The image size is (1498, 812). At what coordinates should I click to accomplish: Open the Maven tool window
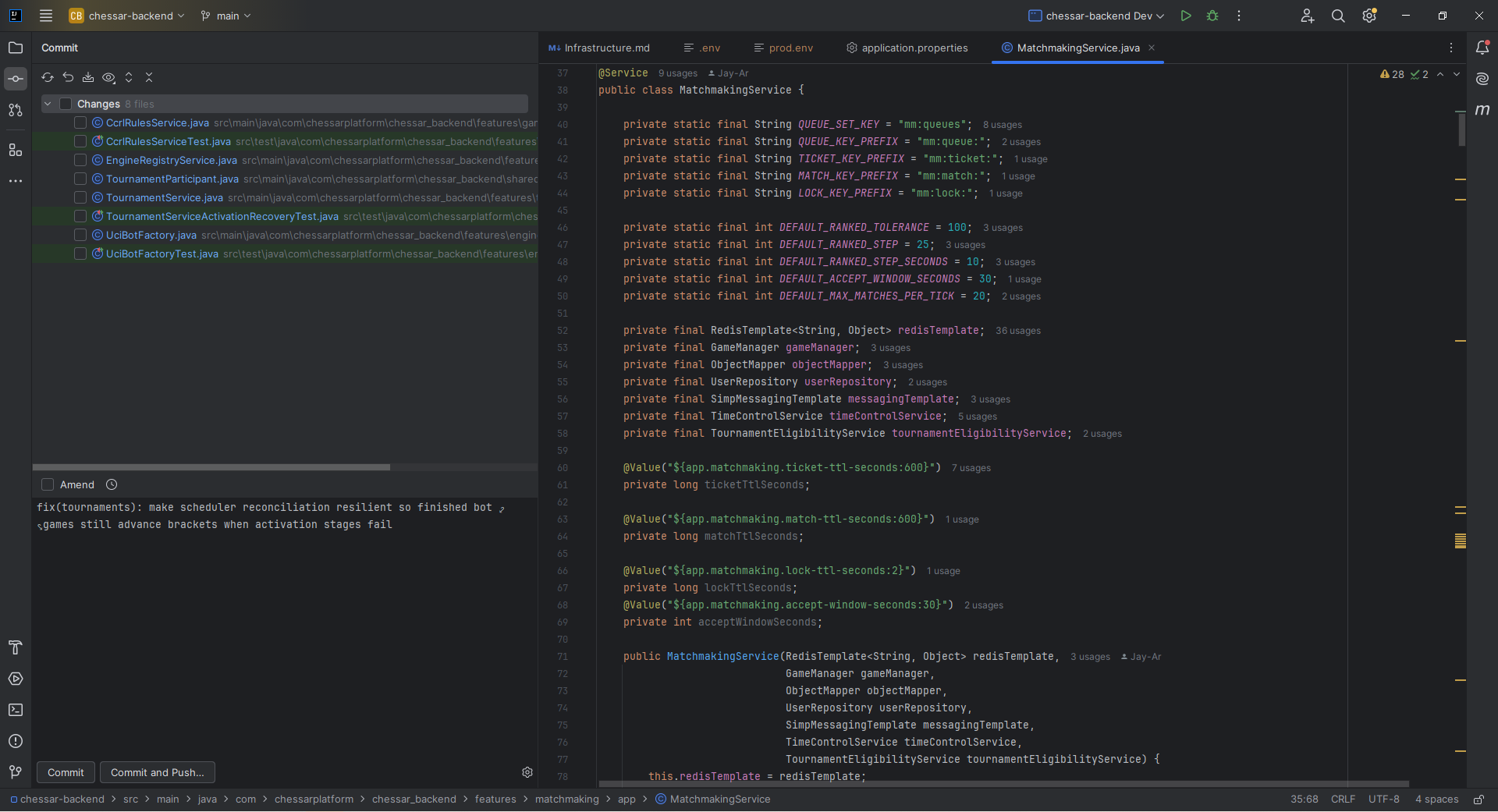pos(1482,110)
